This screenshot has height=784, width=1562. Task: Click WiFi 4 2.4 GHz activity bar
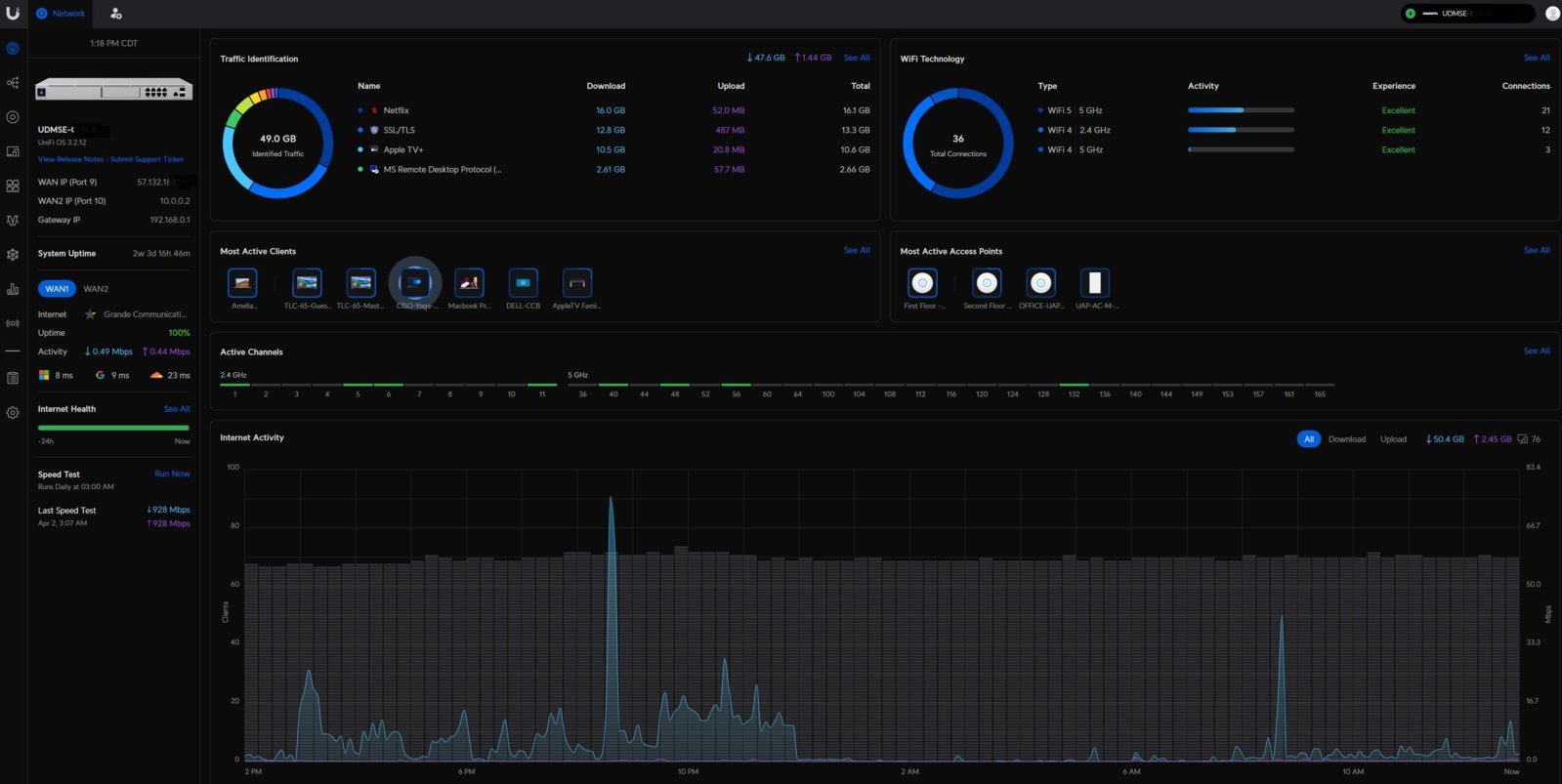[1241, 130]
